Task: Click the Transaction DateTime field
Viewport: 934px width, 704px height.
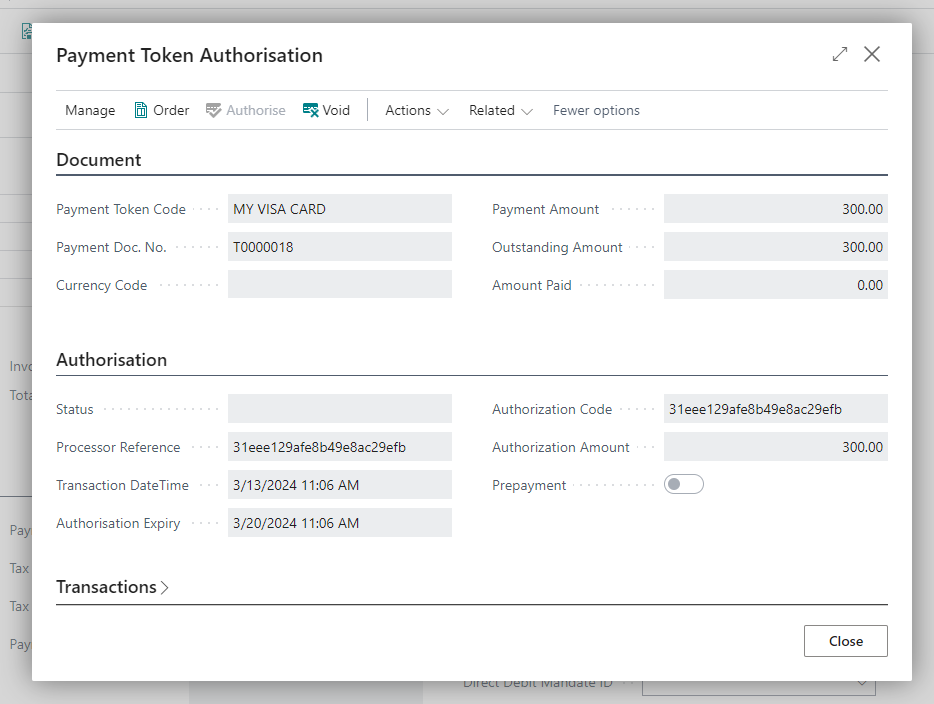Action: [340, 485]
